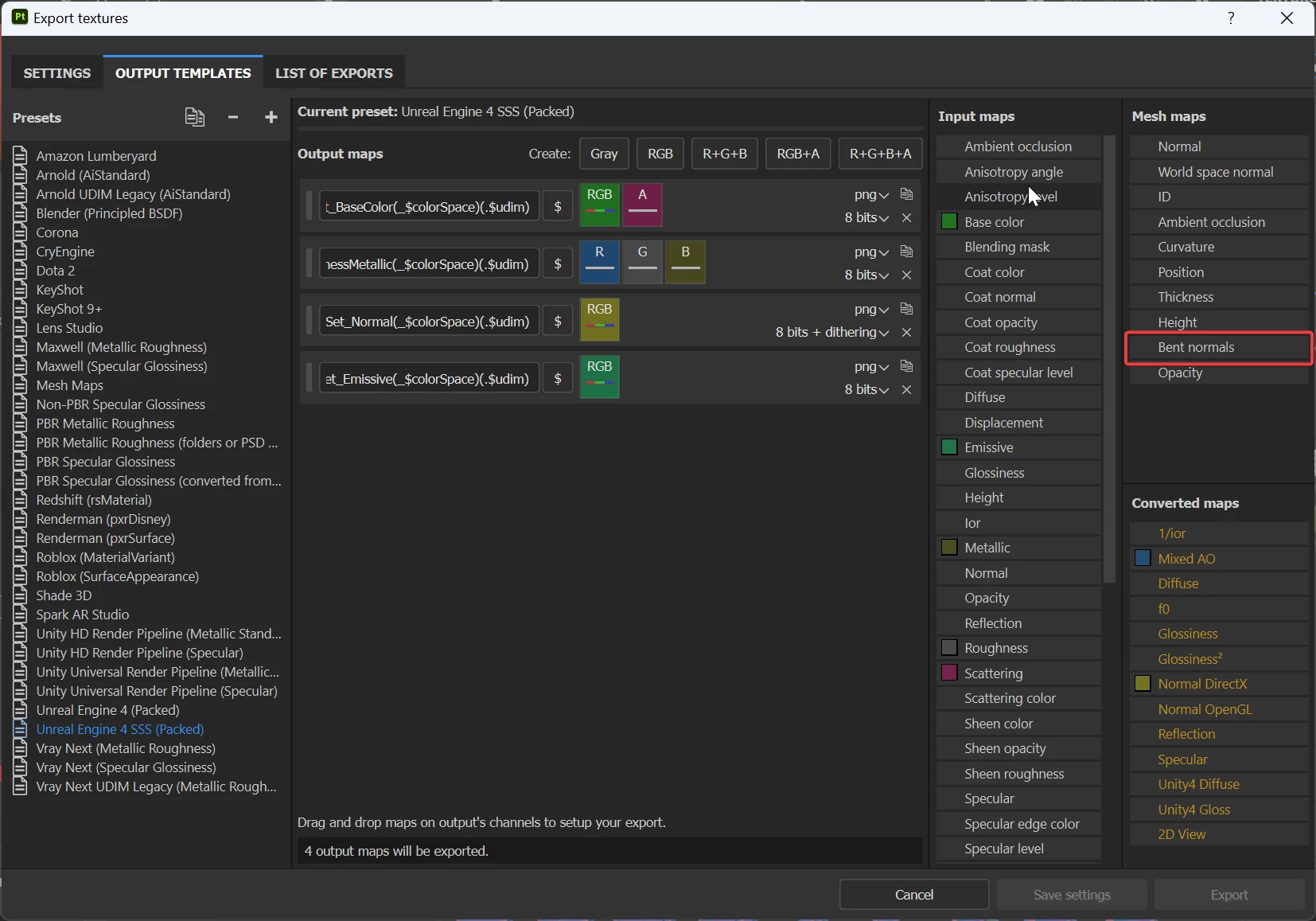Click the RGB channel swatch of the BaseColor map
This screenshot has width=1316, height=921.
click(600, 205)
